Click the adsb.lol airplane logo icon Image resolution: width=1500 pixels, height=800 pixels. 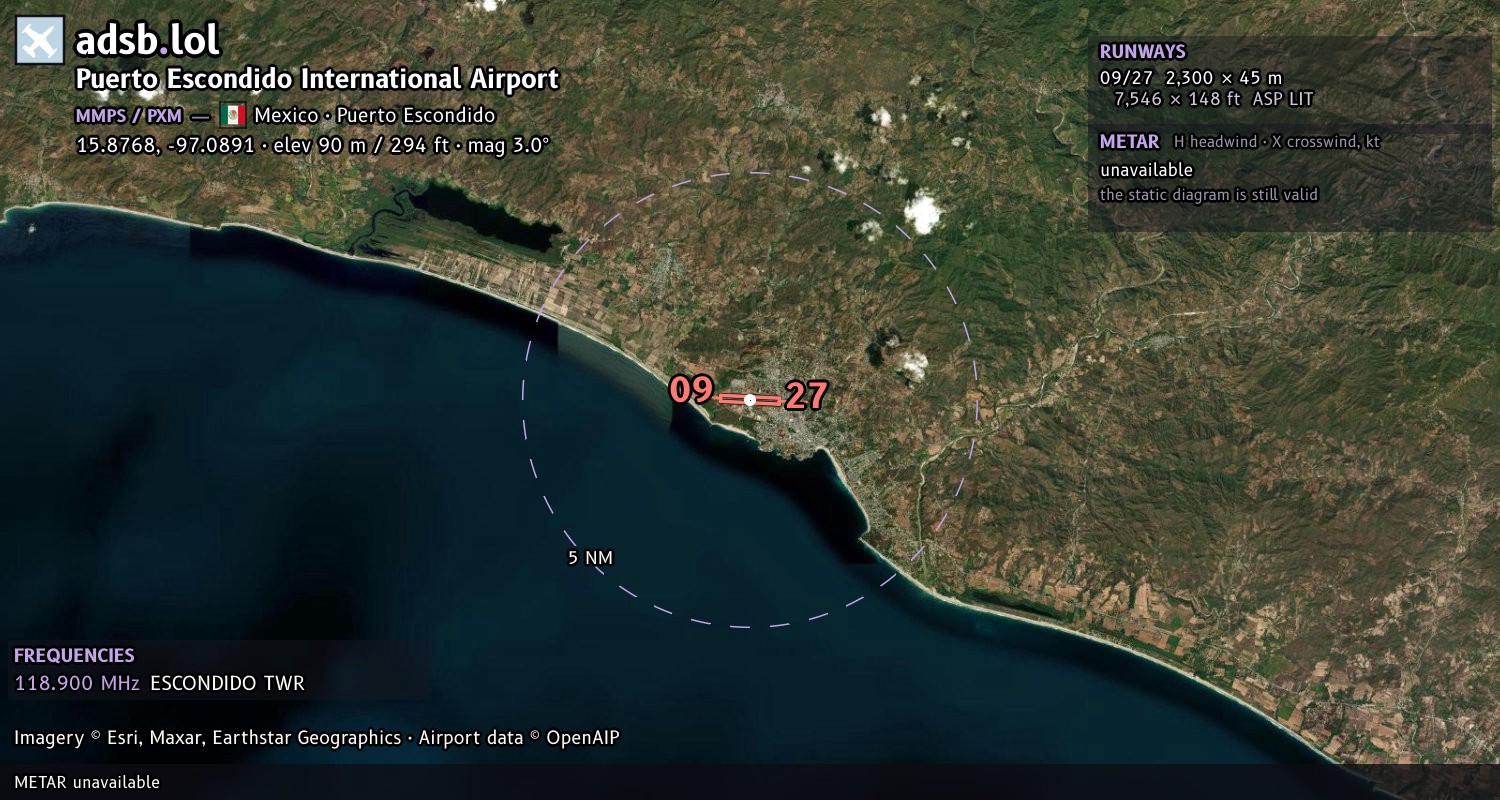[40, 41]
